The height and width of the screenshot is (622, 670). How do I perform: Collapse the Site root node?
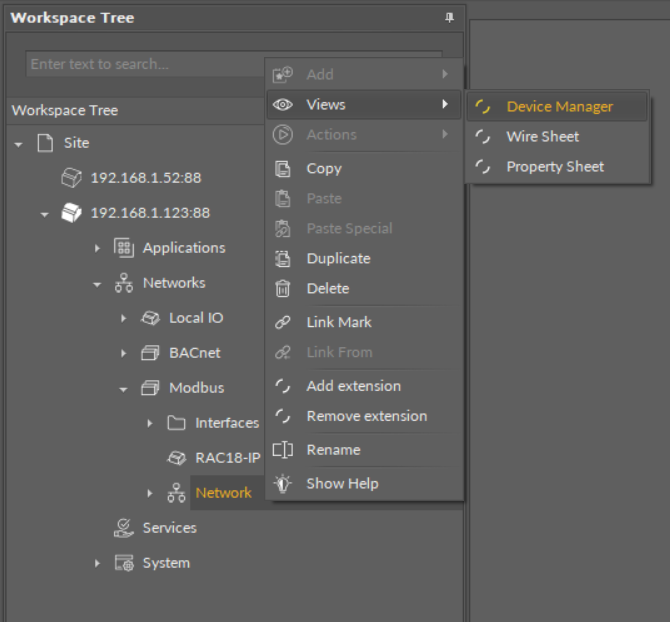[x=18, y=144]
